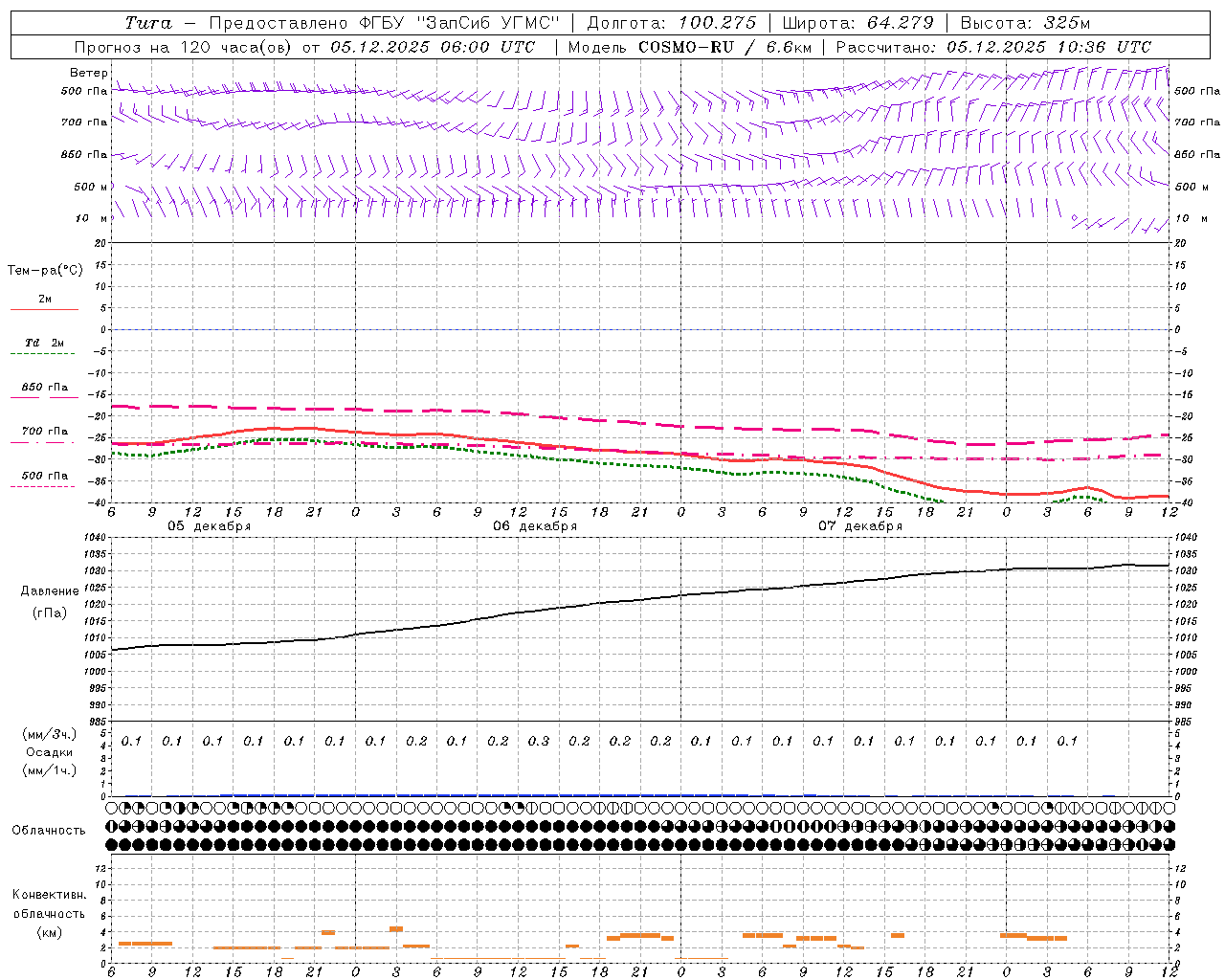
Task: Click "Прогноз на 120 часа(ов)" forecast line
Action: click(x=183, y=47)
